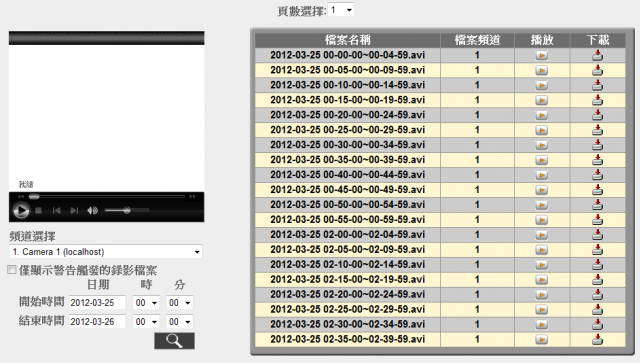This screenshot has height=363, width=640.
Task: Click the search magnifier button
Action: click(174, 341)
